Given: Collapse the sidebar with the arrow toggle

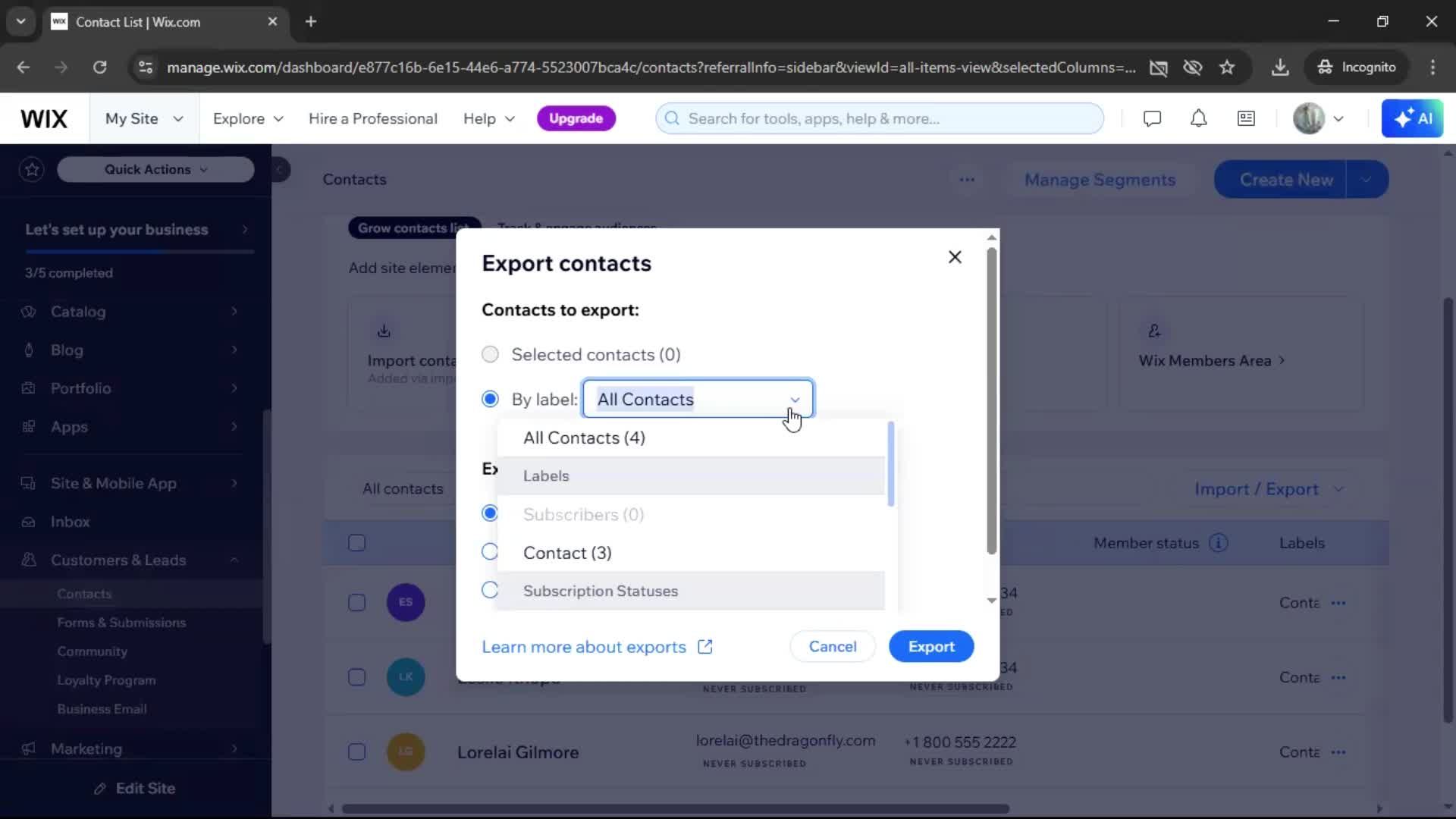Looking at the screenshot, I should click(280, 169).
